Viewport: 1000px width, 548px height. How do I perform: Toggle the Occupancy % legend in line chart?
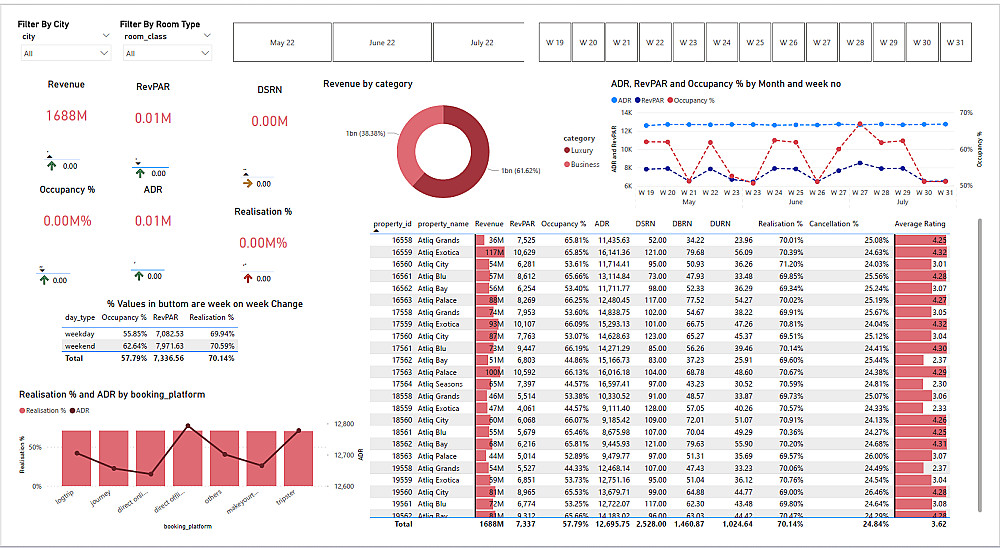[691, 100]
